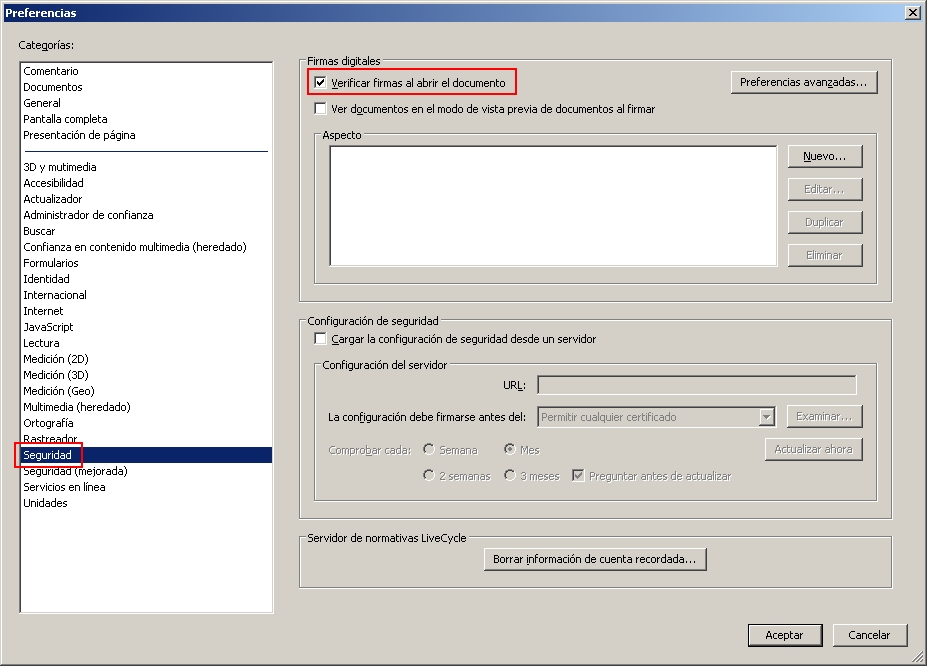
Task: Confirm preferences with 'Aceptar'
Action: coord(784,635)
